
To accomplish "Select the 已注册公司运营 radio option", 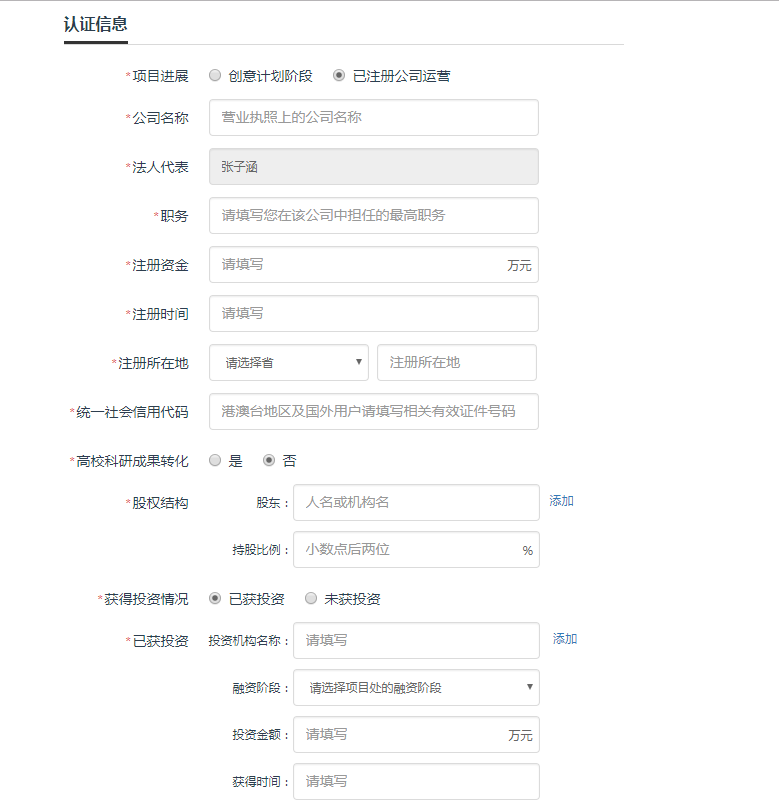I will [x=339, y=75].
